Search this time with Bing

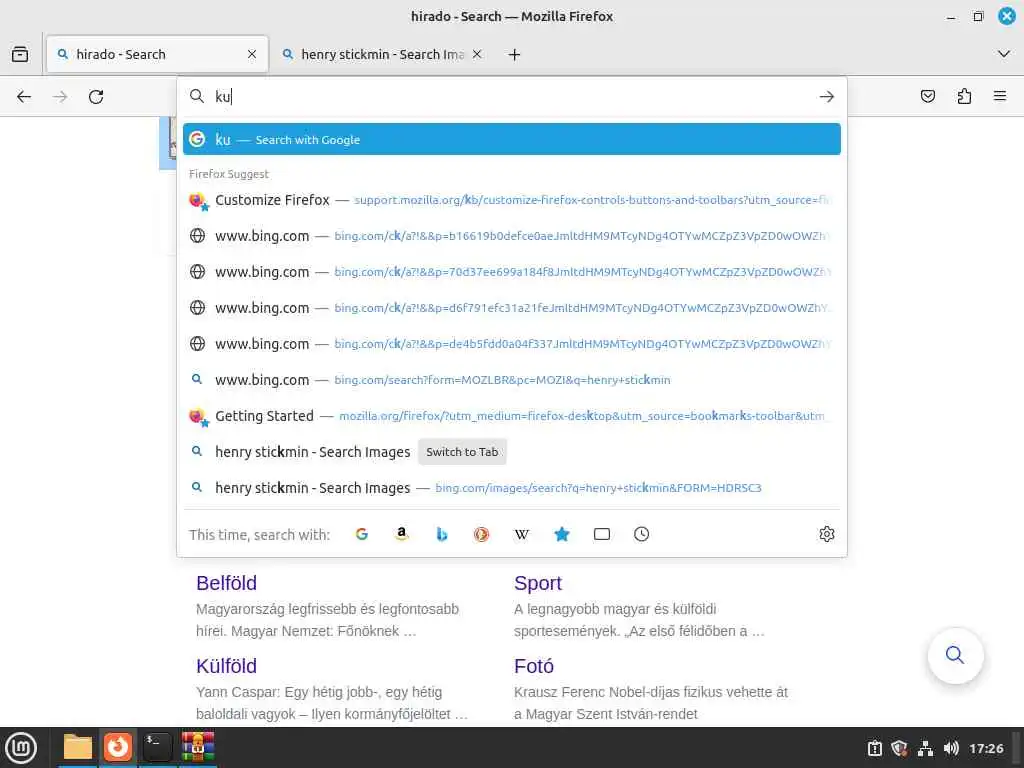pyautogui.click(x=441, y=534)
